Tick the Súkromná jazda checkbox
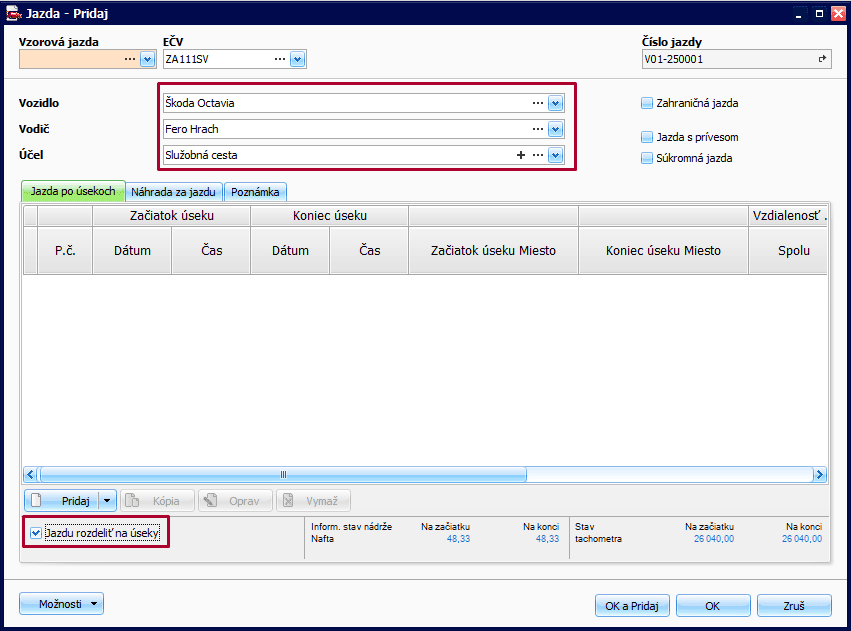The width and height of the screenshot is (852, 631). pos(647,158)
